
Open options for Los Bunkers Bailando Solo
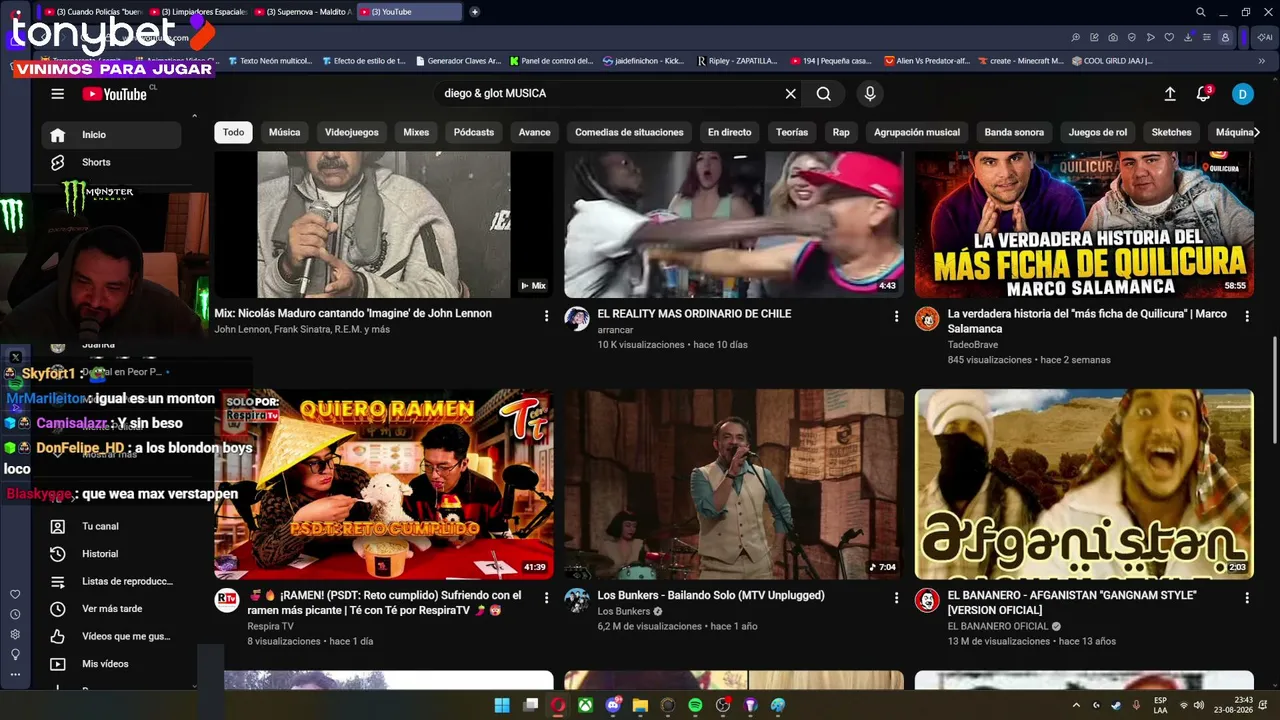click(x=896, y=598)
